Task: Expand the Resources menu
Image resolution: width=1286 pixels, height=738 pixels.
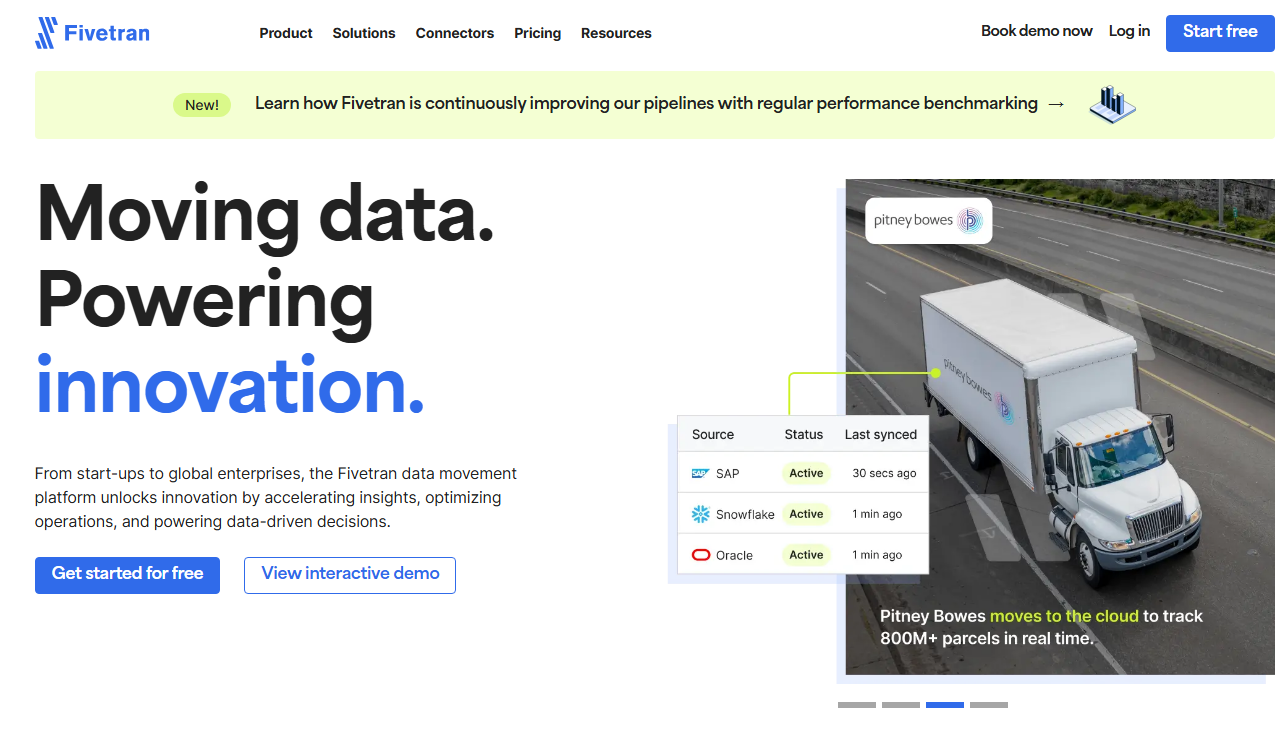Action: point(616,33)
